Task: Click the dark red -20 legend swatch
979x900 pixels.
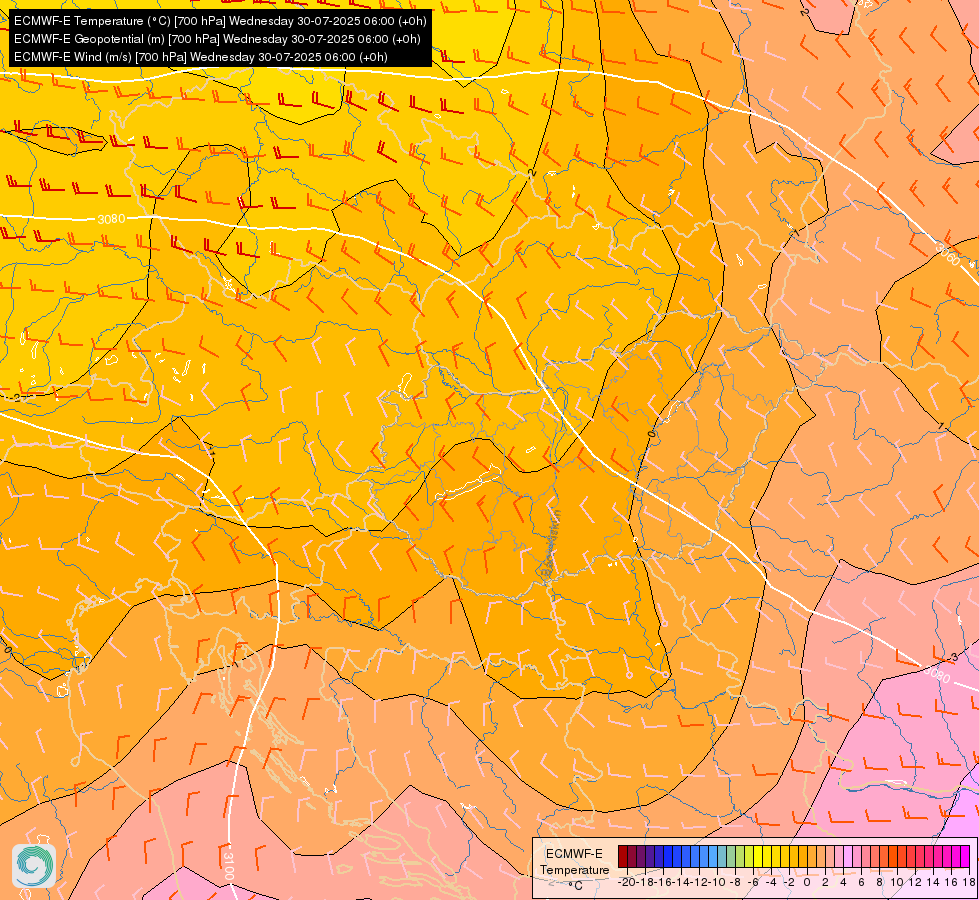Action: (623, 856)
